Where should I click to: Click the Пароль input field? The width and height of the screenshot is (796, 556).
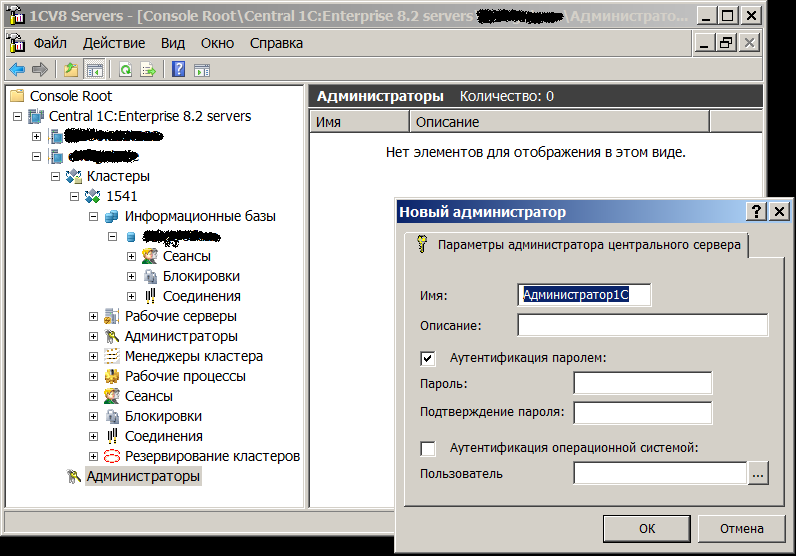643,383
